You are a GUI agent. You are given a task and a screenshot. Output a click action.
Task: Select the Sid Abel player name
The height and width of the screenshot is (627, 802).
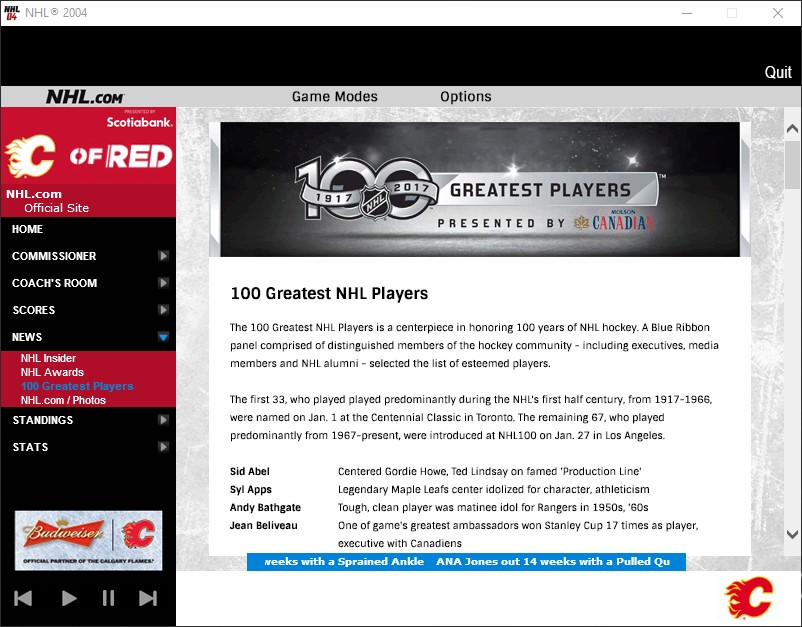250,472
